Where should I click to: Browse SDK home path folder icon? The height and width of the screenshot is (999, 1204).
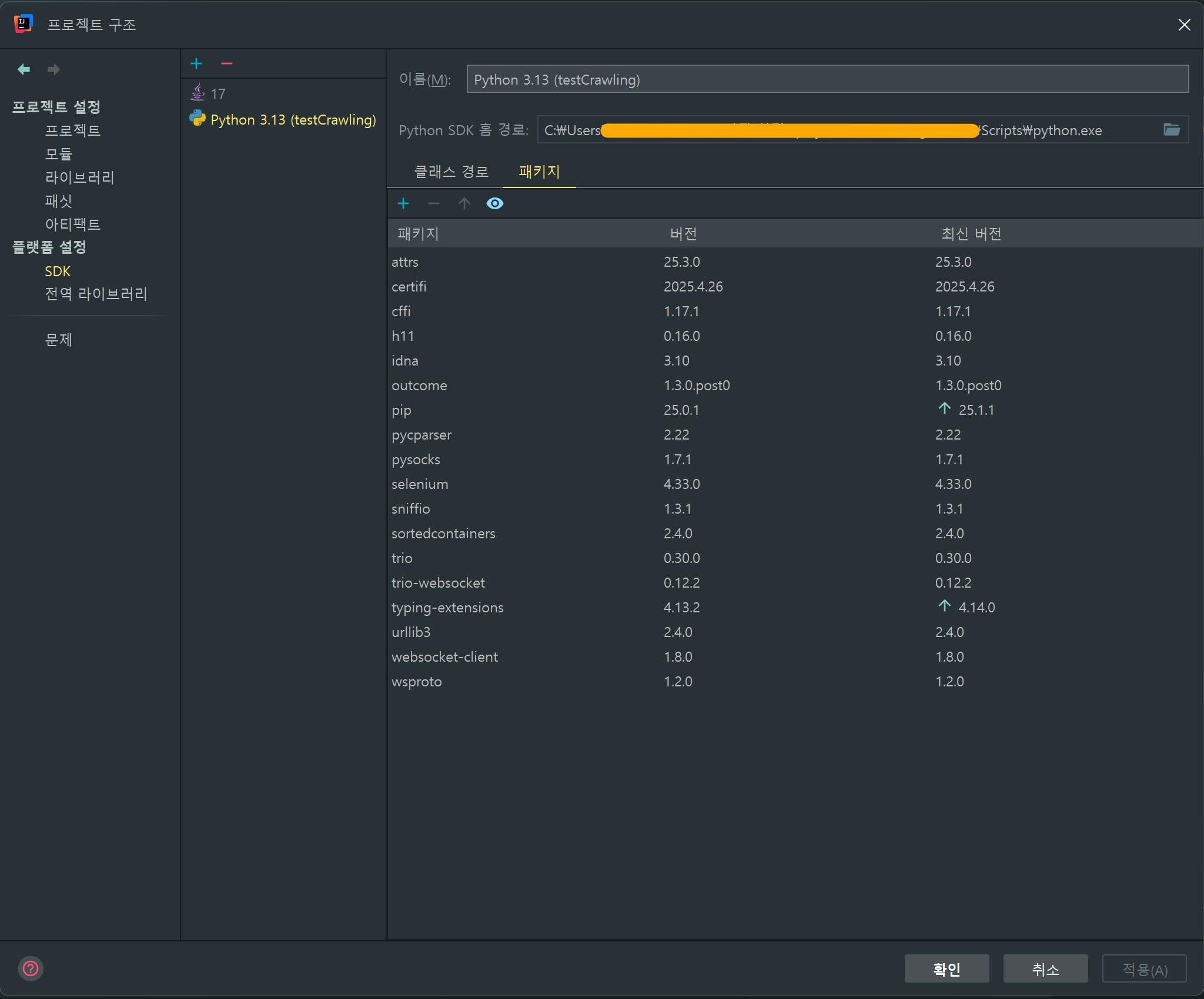tap(1172, 130)
